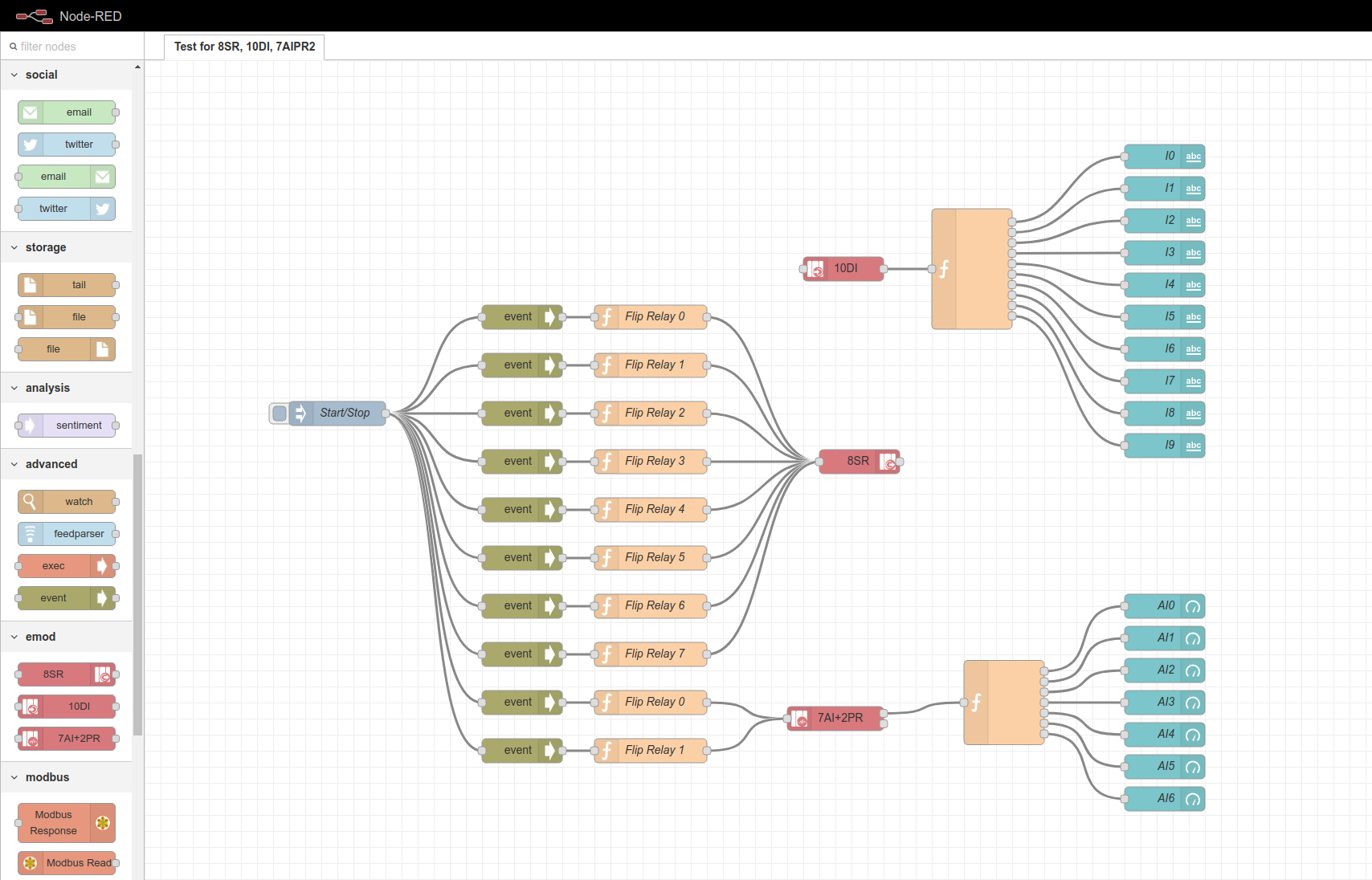The height and width of the screenshot is (880, 1372).
Task: Select the 7AI+2PR node on canvas
Action: (835, 719)
